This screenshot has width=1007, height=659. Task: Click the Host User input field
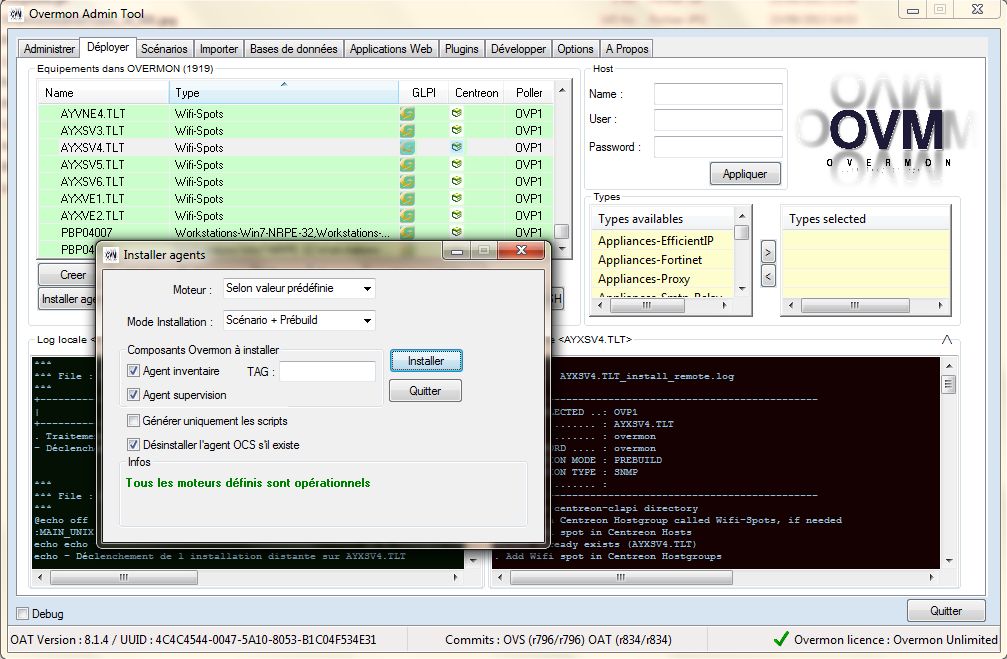click(718, 119)
